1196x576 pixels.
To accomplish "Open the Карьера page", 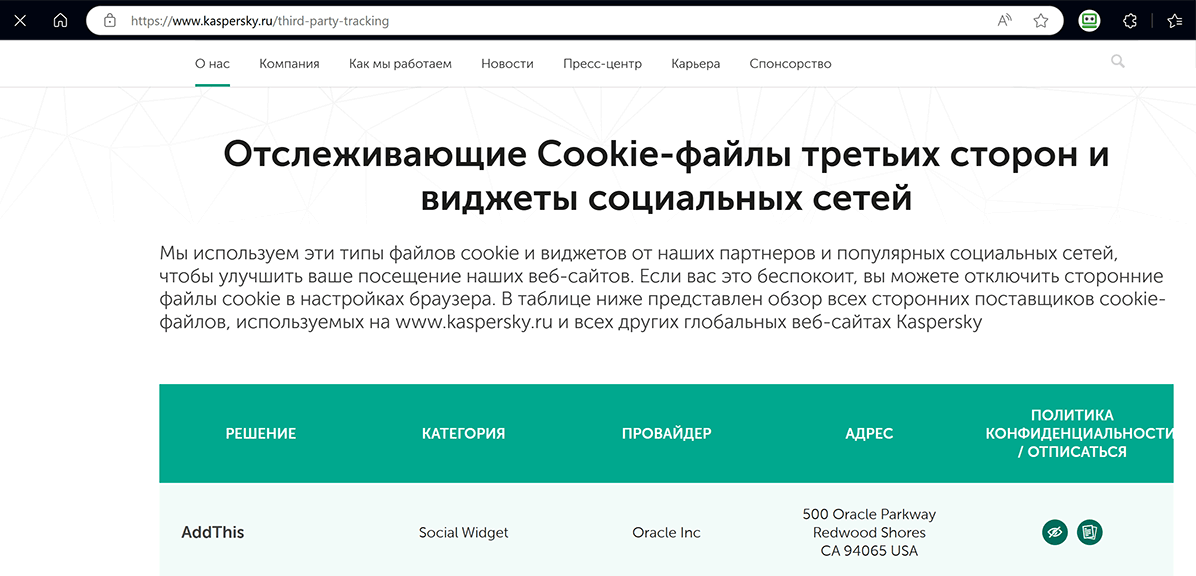I will pos(696,64).
